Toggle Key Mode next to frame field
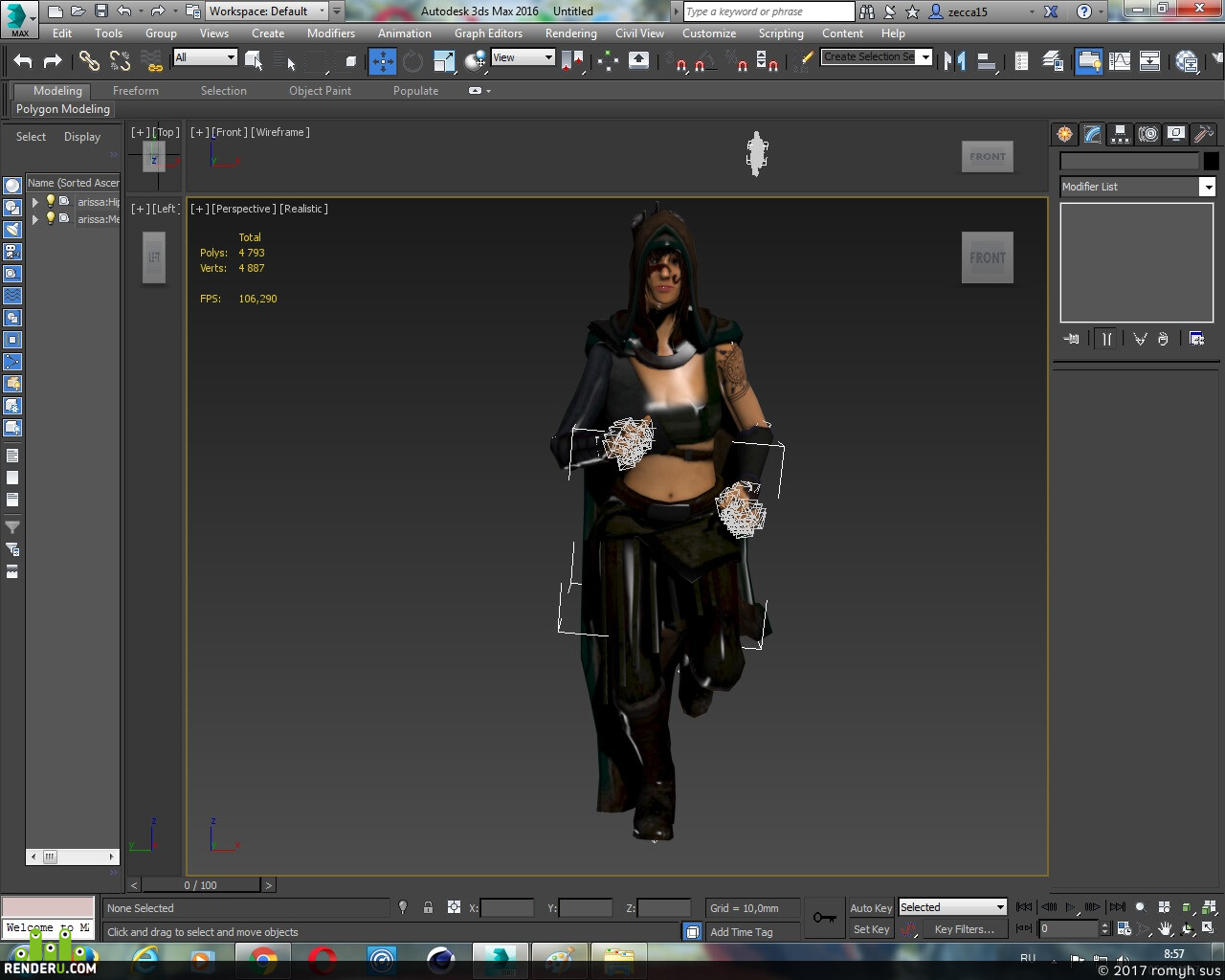This screenshot has width=1225, height=980. point(1024,928)
